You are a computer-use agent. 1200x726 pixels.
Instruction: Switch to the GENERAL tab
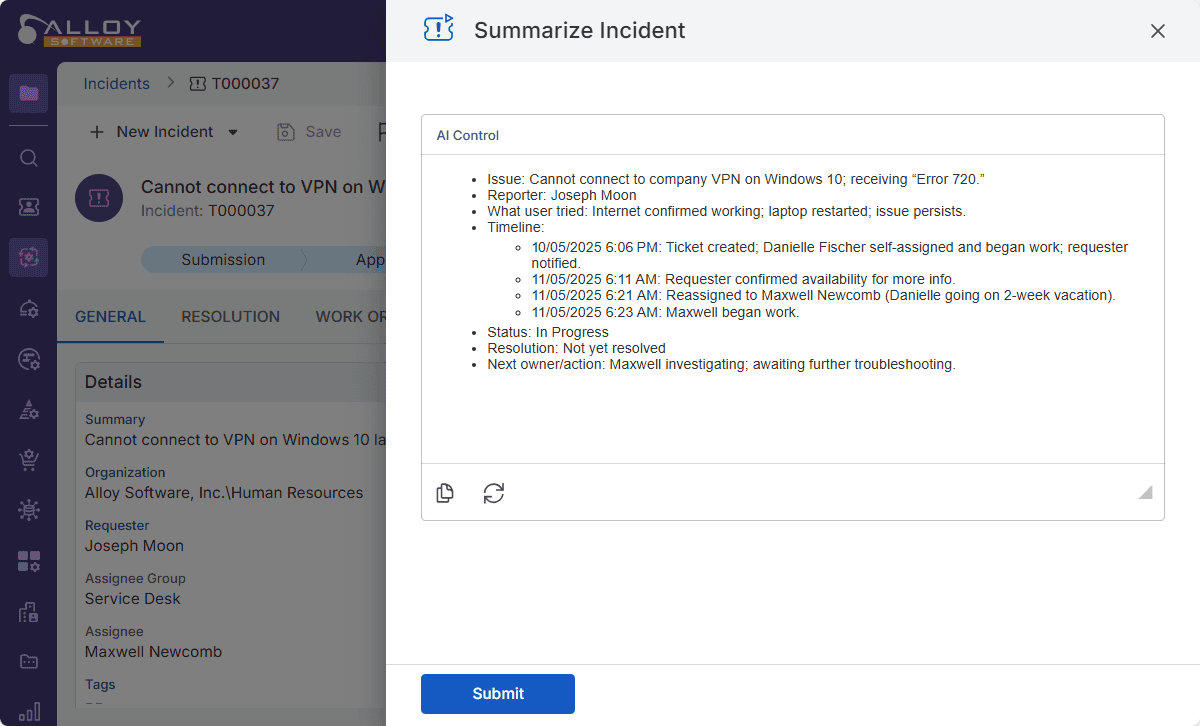[110, 317]
